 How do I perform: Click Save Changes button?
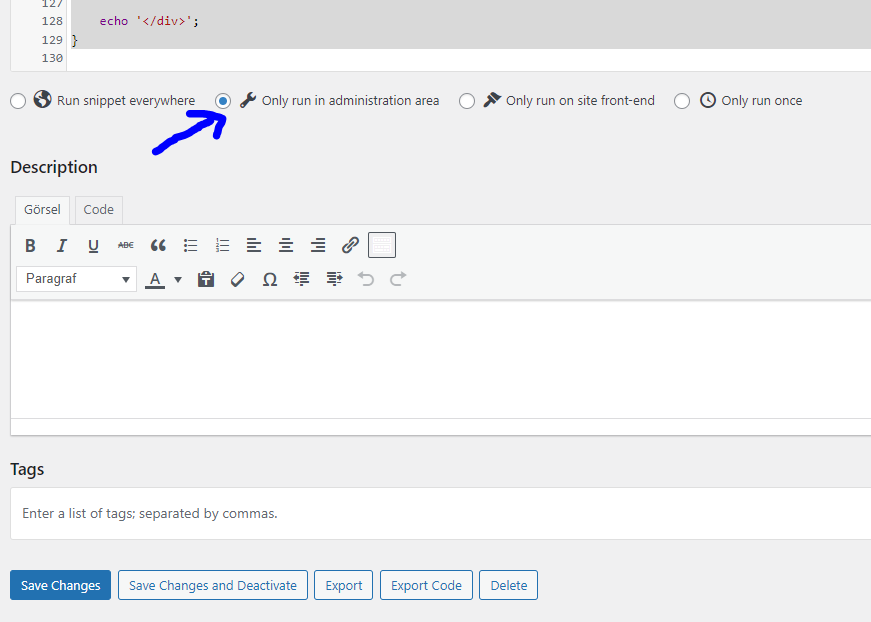pos(61,585)
